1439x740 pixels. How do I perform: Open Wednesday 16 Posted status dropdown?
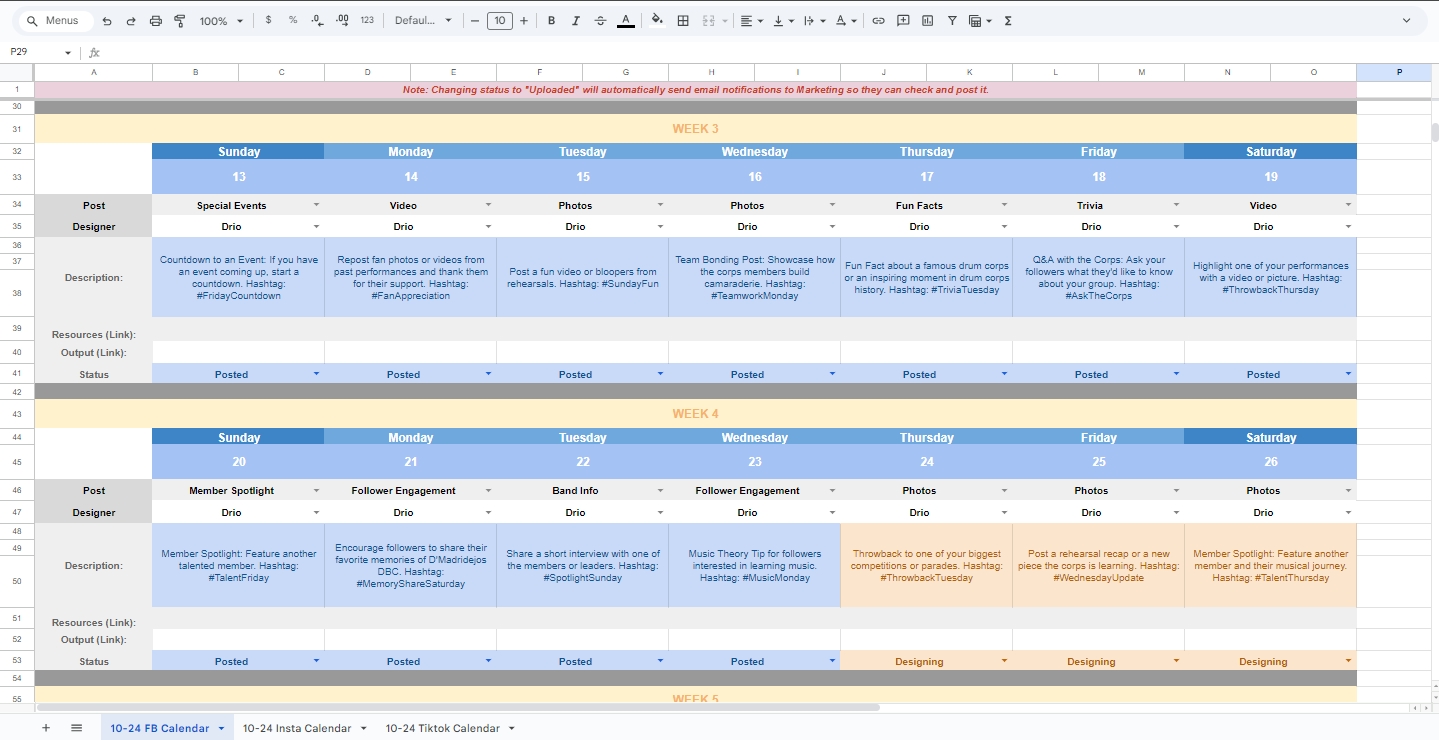[x=832, y=374]
